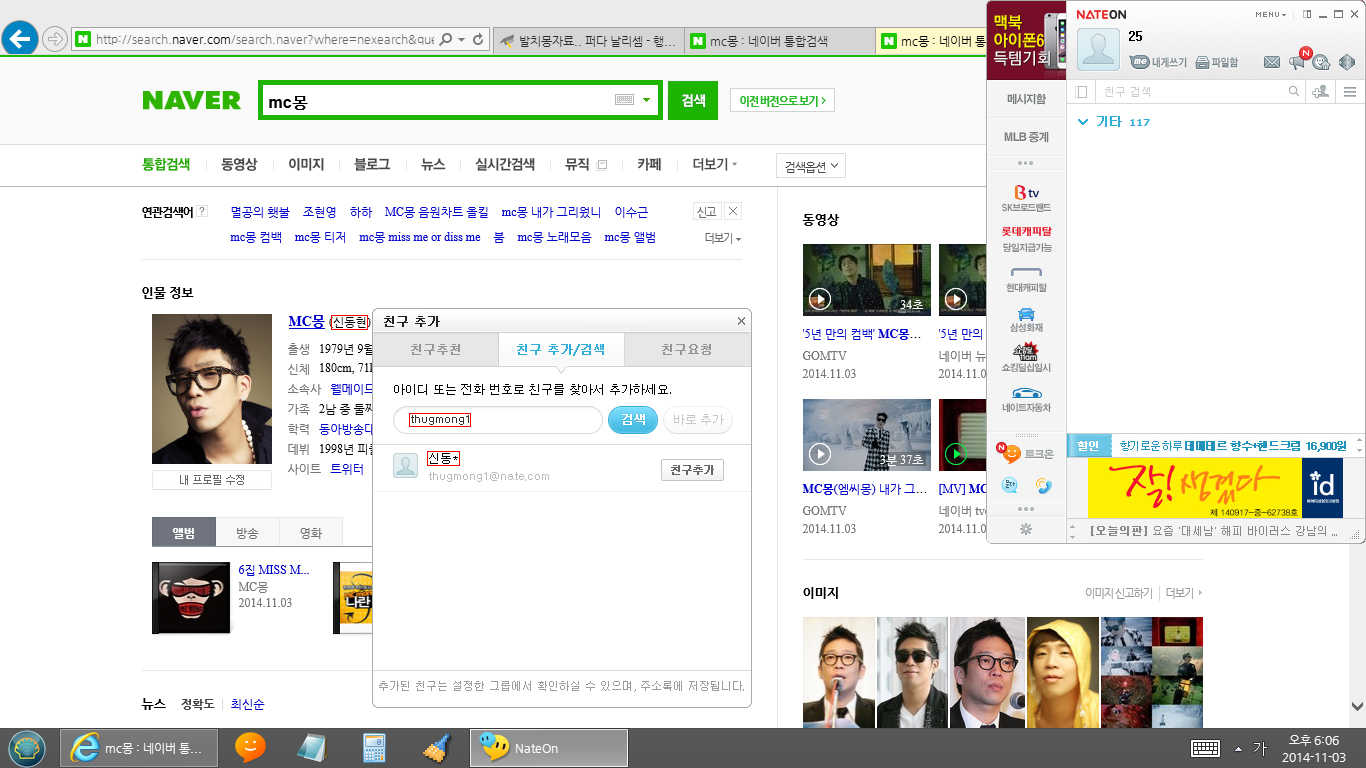Click NateOn profile avatar picture
This screenshot has width=1366, height=768.
click(x=1098, y=49)
